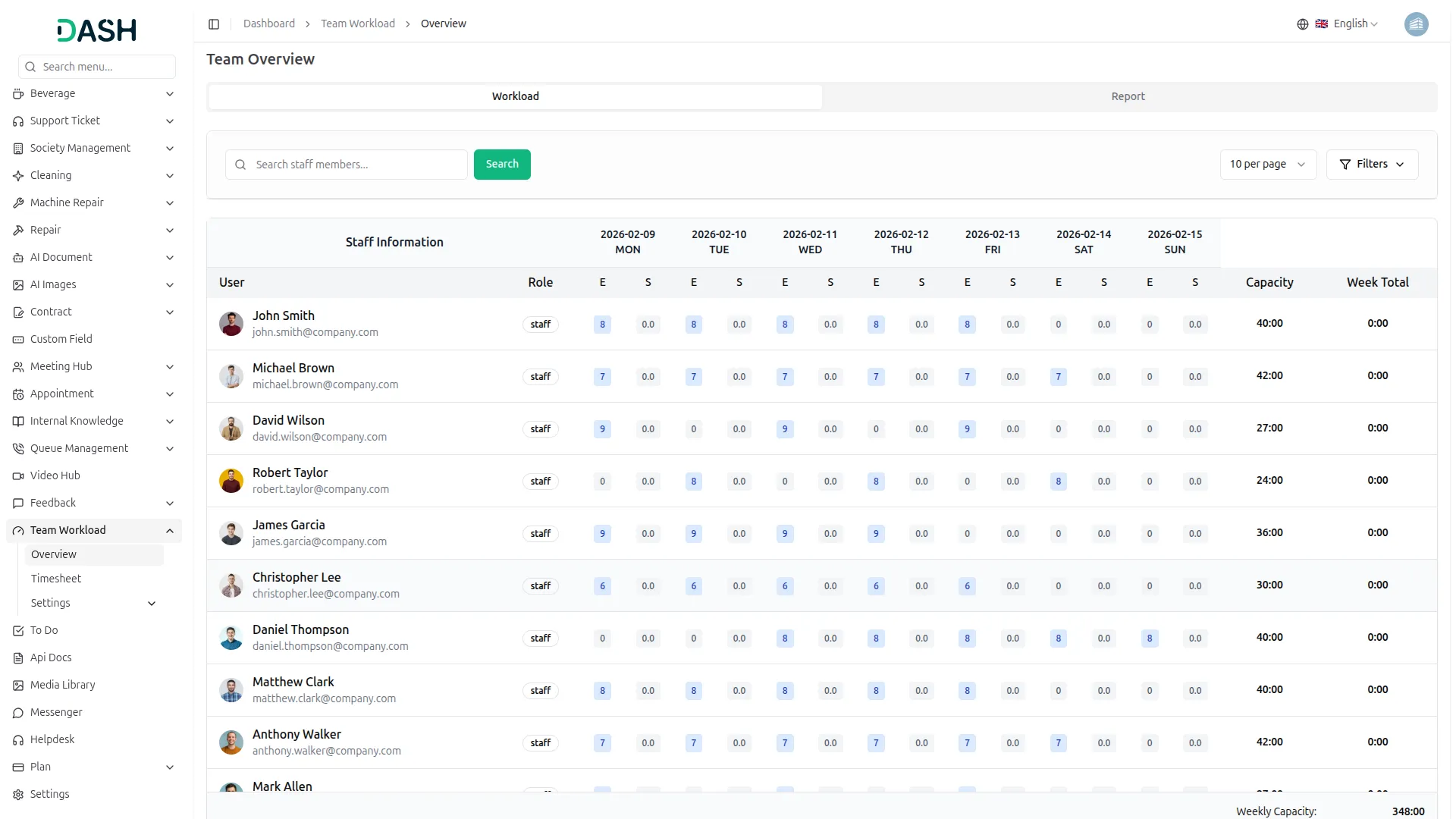
Task: Expand the Beverage menu chevron
Action: pyautogui.click(x=170, y=94)
